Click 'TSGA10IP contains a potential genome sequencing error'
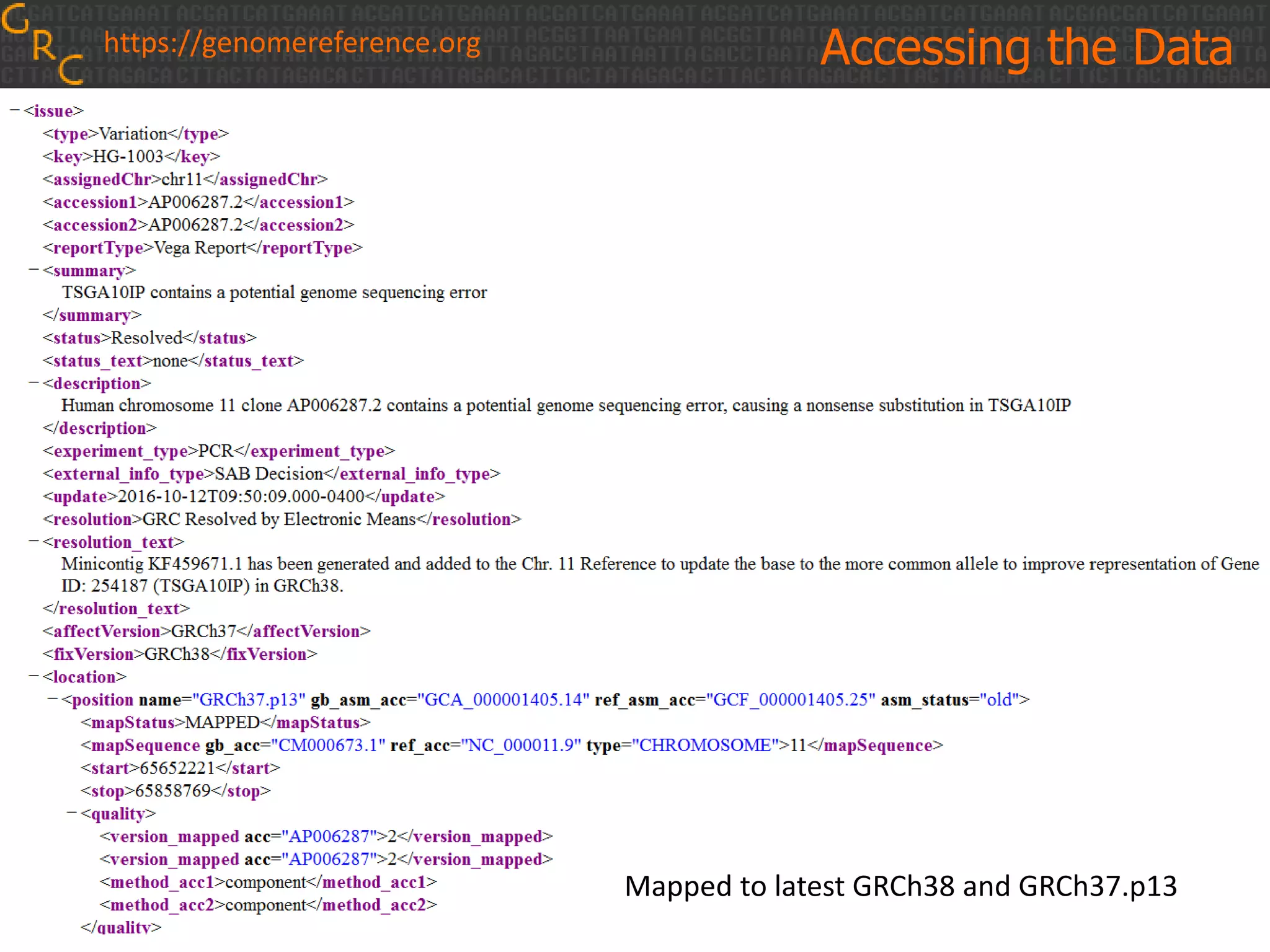1270x952 pixels. (x=274, y=293)
